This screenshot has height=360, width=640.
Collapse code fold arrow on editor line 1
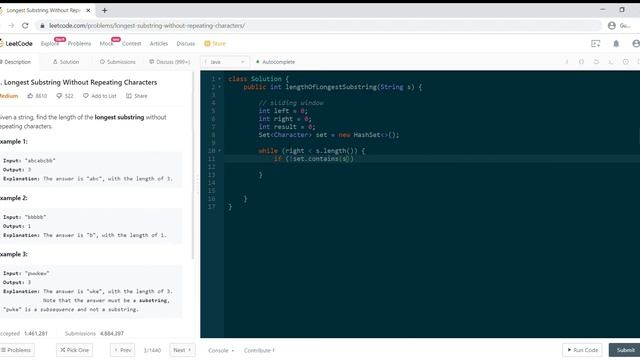coord(220,79)
